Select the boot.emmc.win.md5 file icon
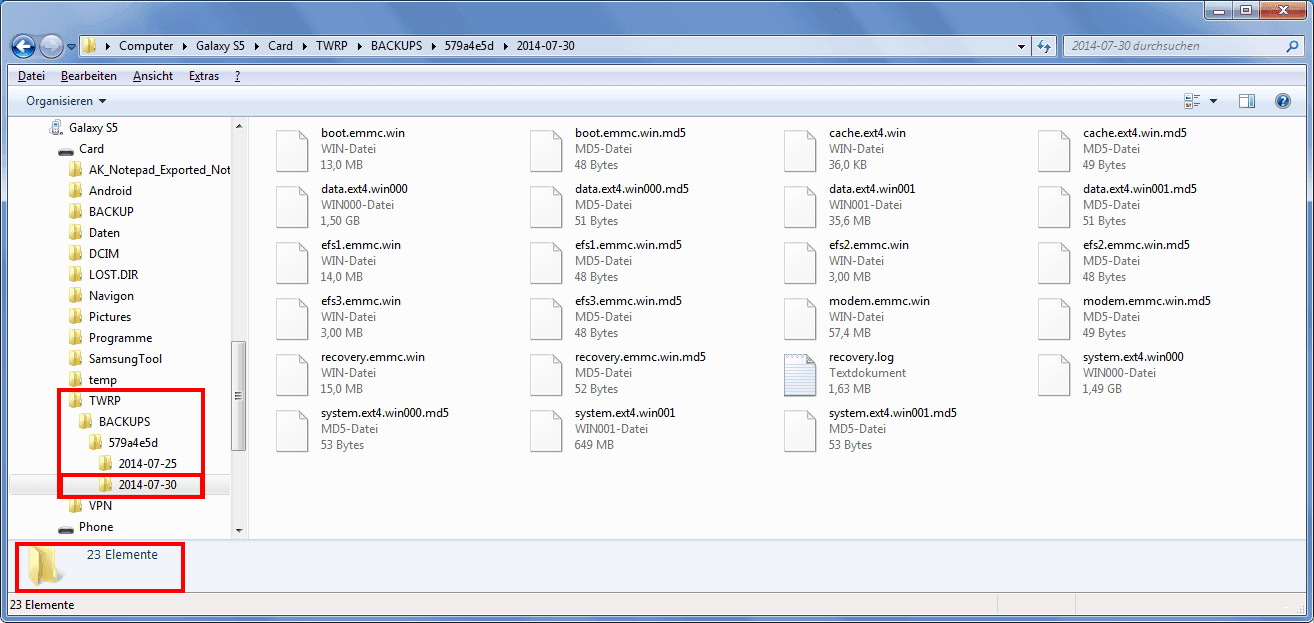This screenshot has width=1314, height=623. pos(546,149)
